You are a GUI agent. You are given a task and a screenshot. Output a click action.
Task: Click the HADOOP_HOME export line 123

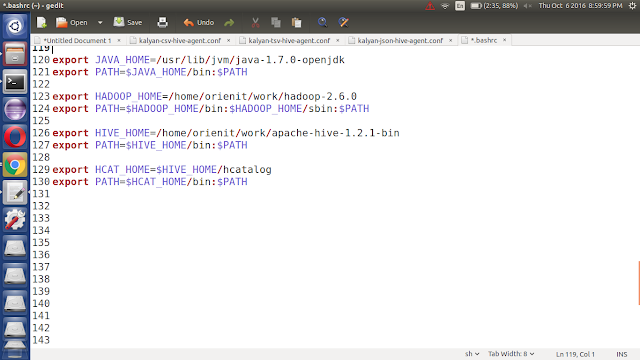tap(204, 97)
